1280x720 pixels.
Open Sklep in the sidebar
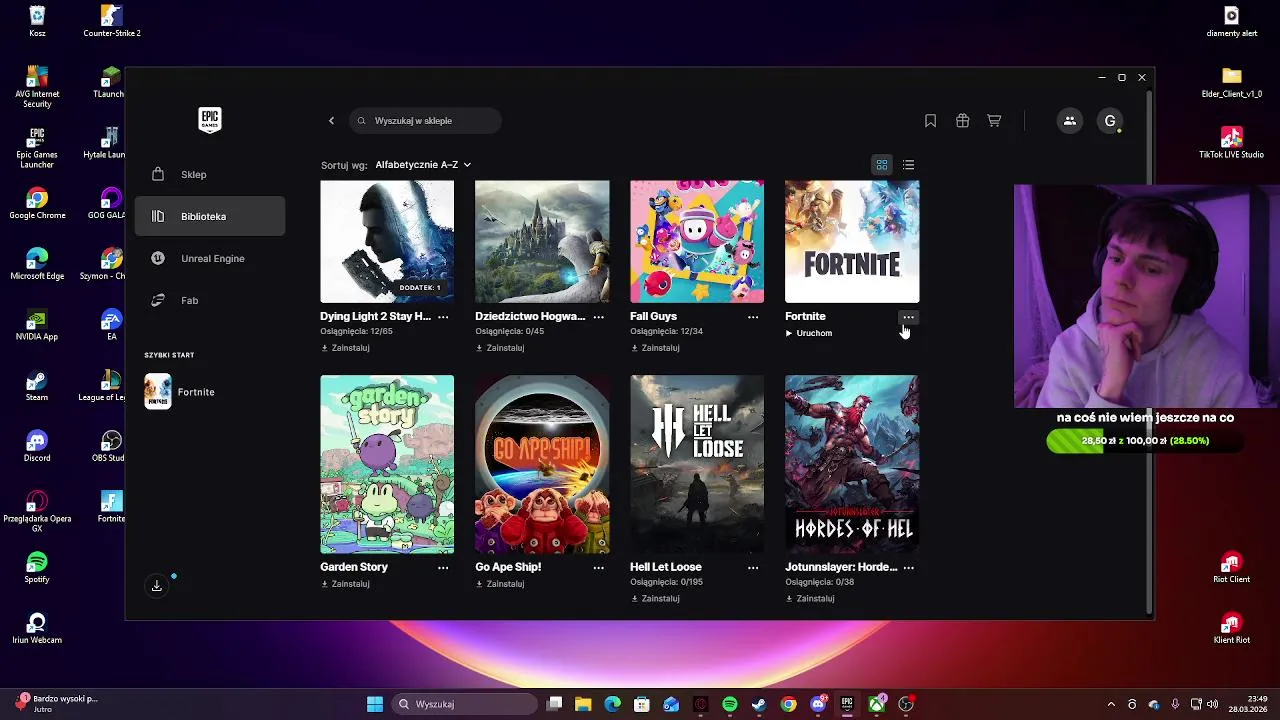click(210, 175)
